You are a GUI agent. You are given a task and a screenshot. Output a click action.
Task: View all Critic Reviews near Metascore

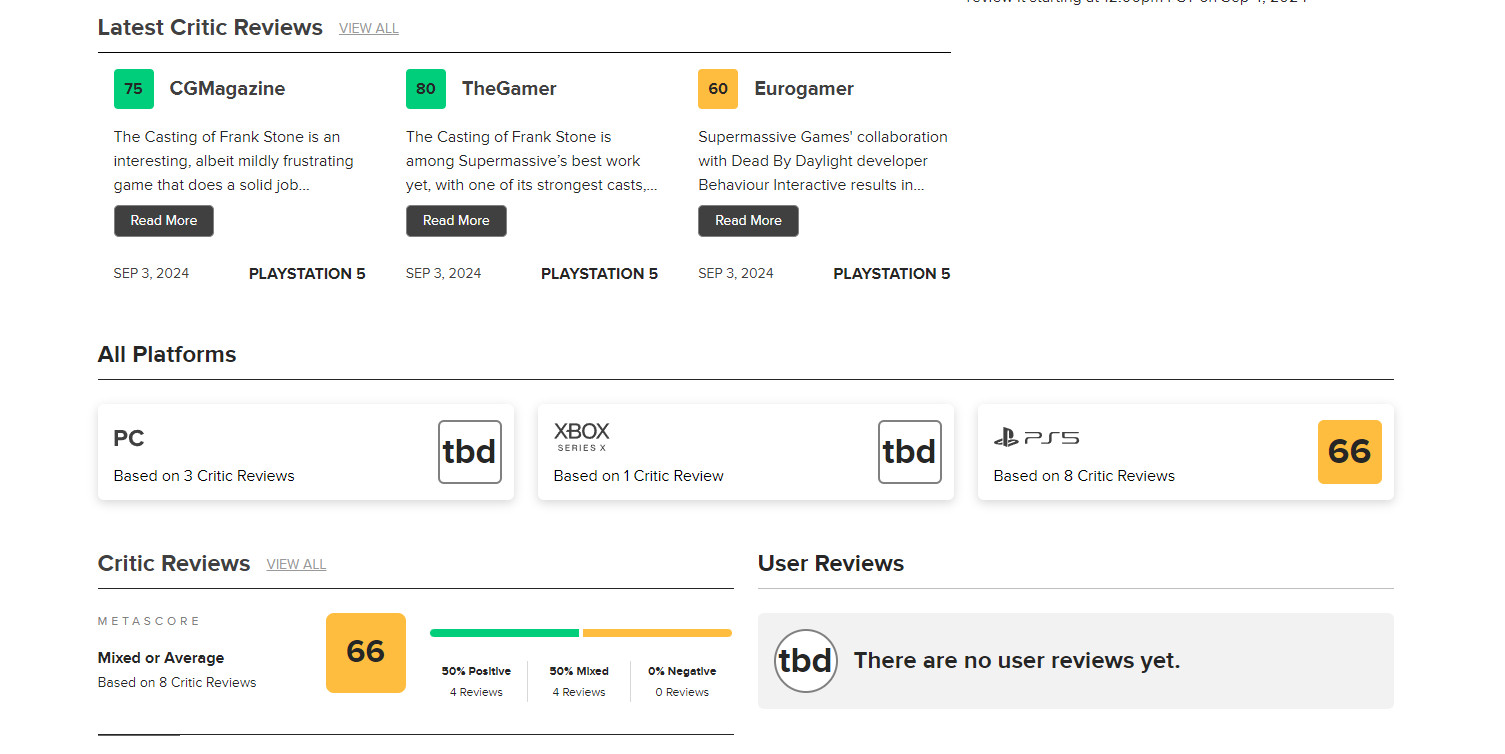296,565
